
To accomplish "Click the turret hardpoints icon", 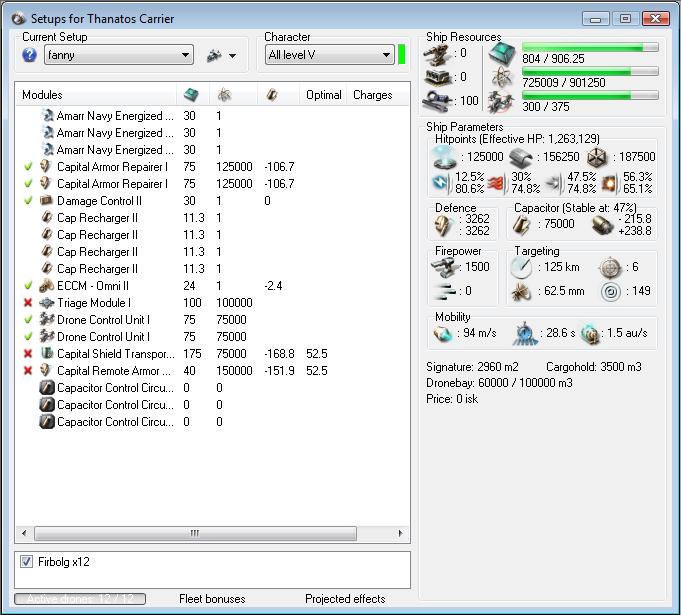I will 436,55.
